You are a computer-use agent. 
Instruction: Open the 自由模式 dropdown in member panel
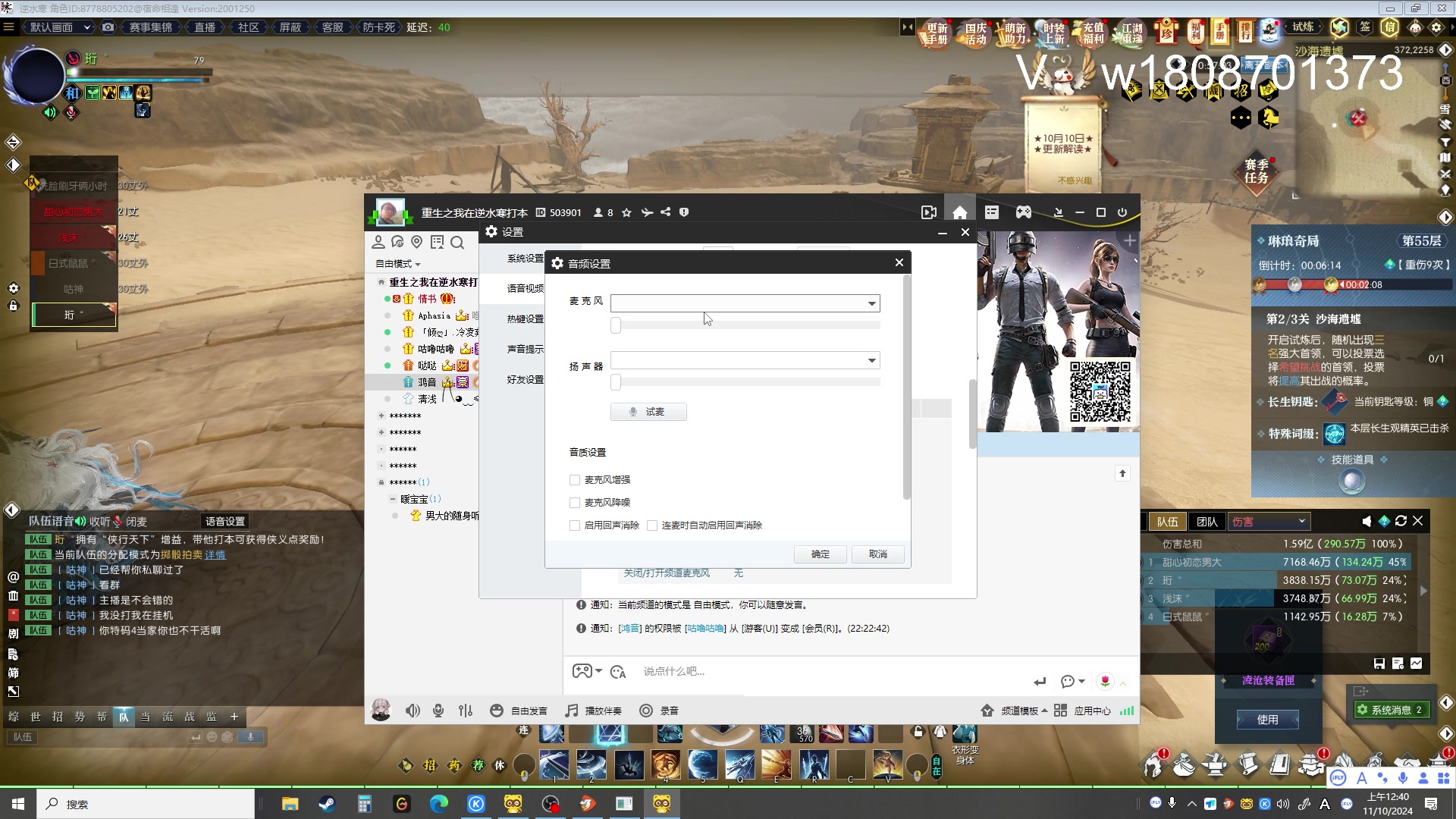pos(398,264)
